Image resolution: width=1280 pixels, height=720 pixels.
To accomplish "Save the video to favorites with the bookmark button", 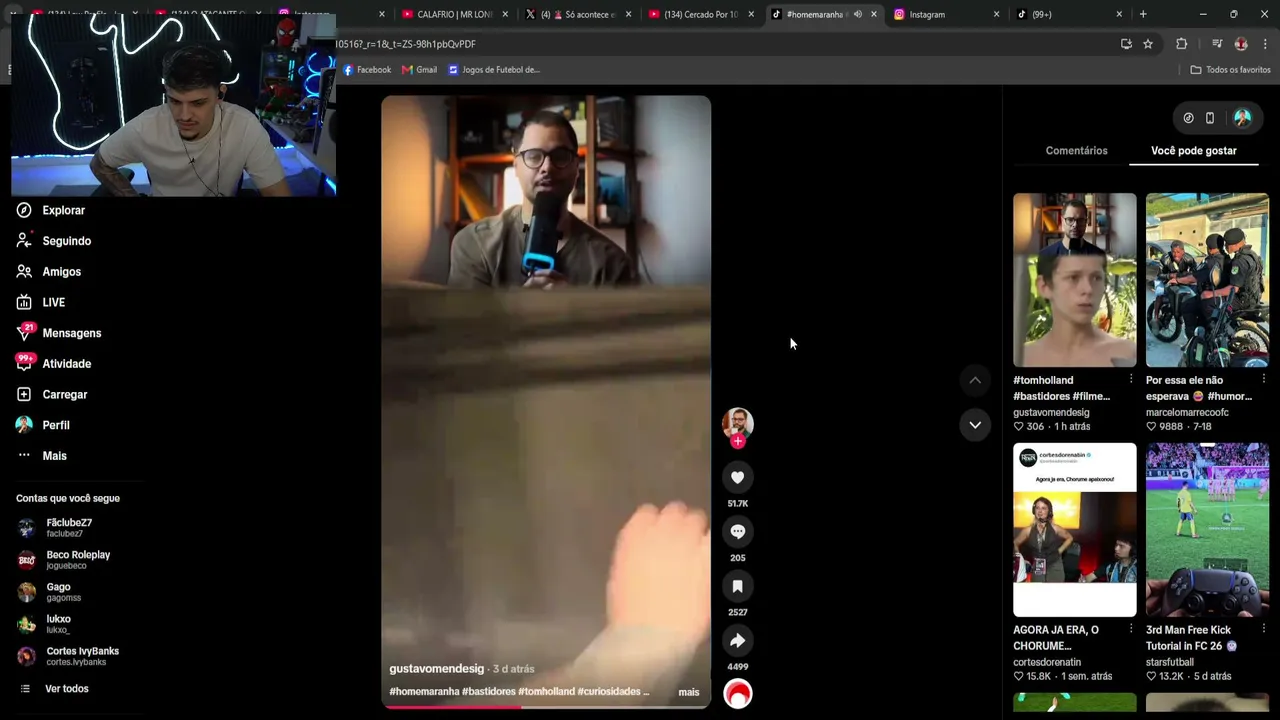I will [x=738, y=587].
